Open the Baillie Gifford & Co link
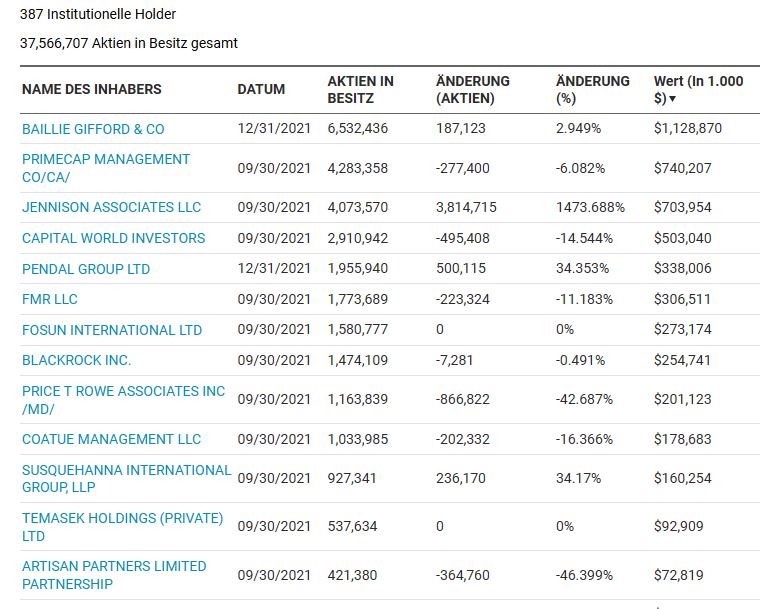 point(93,129)
